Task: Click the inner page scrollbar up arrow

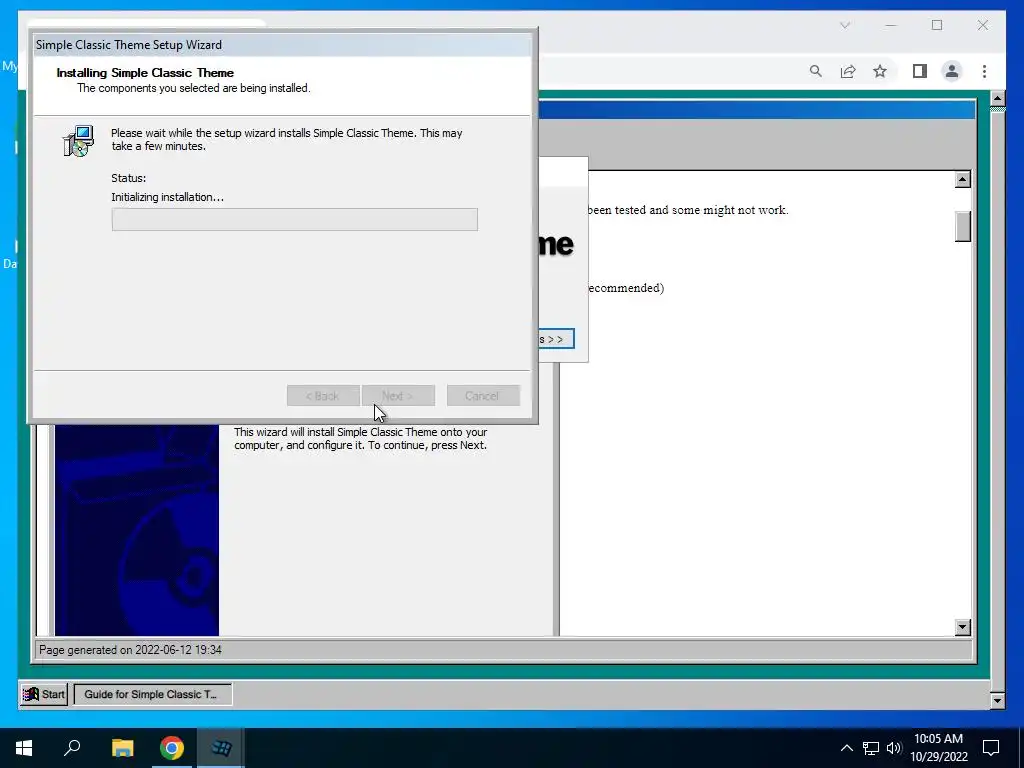Action: pyautogui.click(x=963, y=179)
